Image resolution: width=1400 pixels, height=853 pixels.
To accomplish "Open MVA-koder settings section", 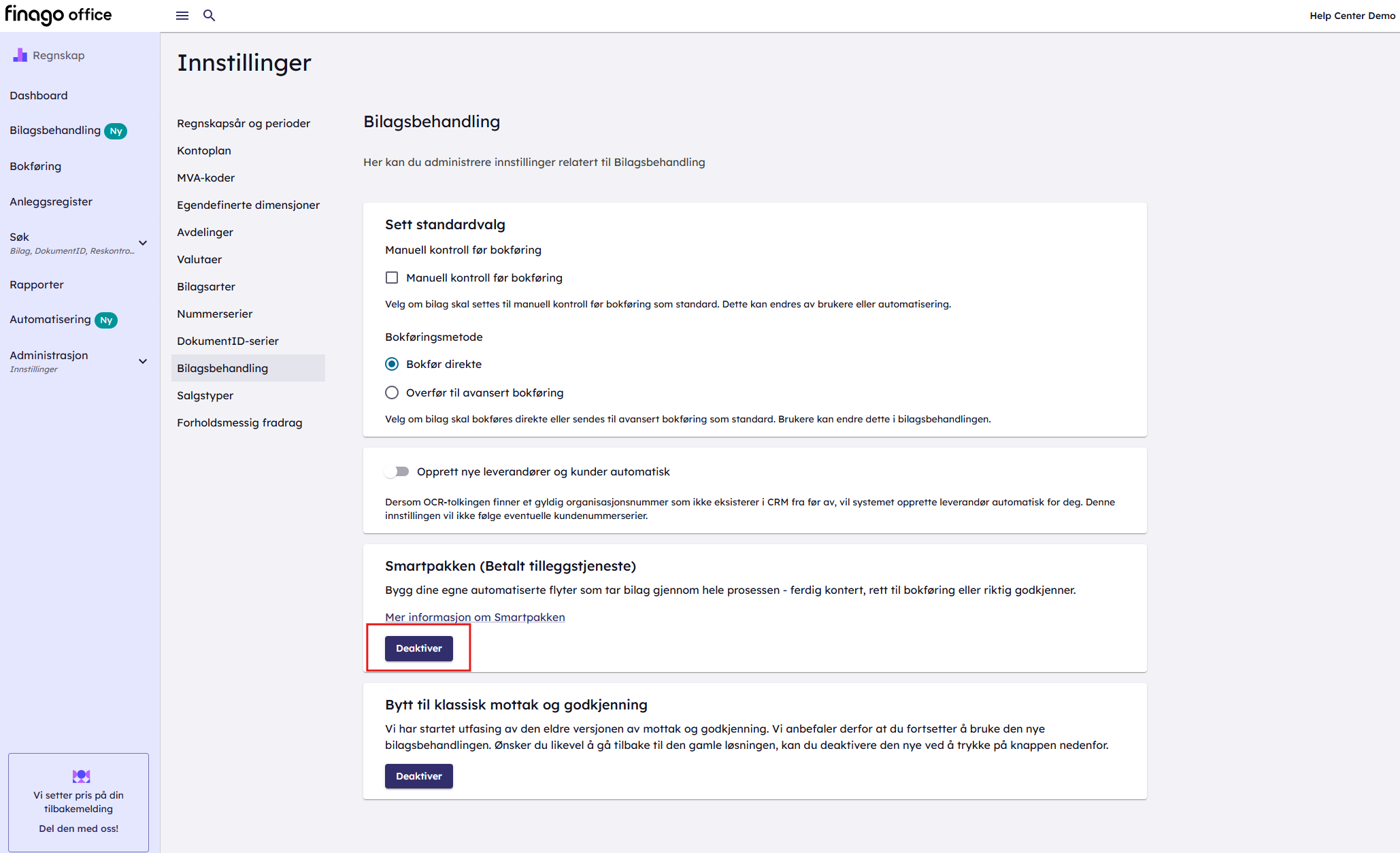I will tap(205, 178).
